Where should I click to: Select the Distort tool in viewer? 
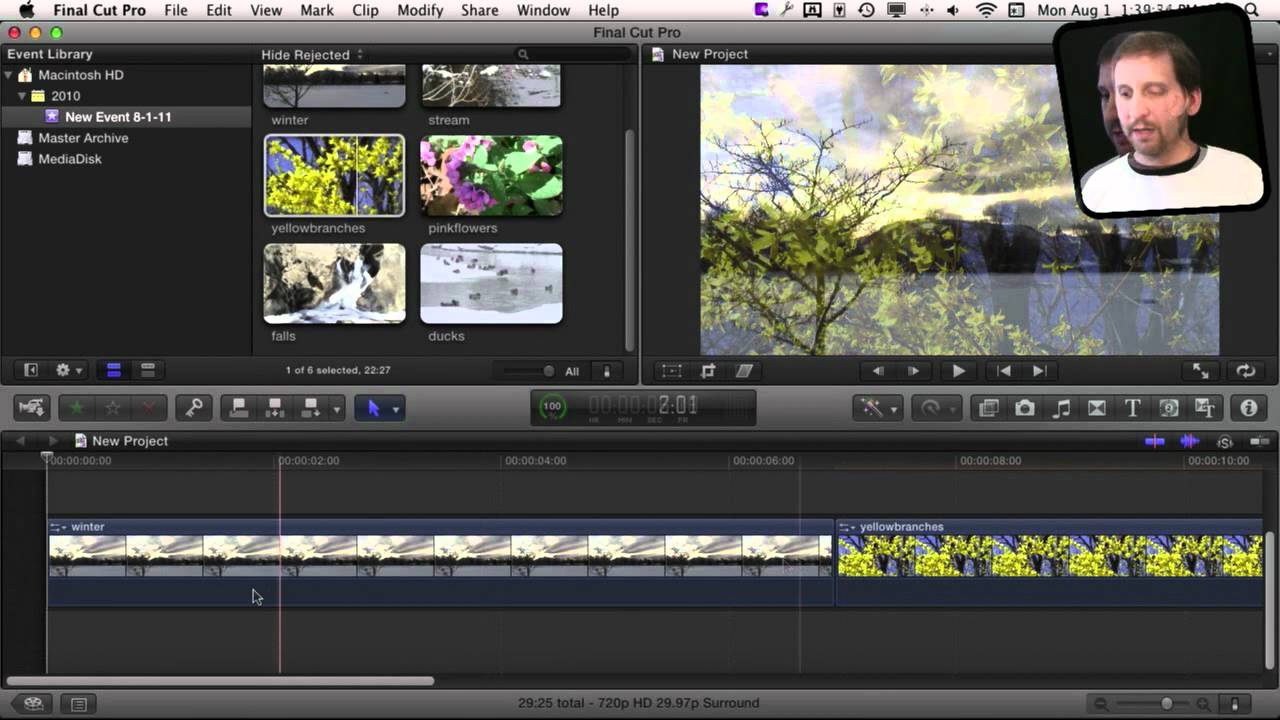pos(744,371)
